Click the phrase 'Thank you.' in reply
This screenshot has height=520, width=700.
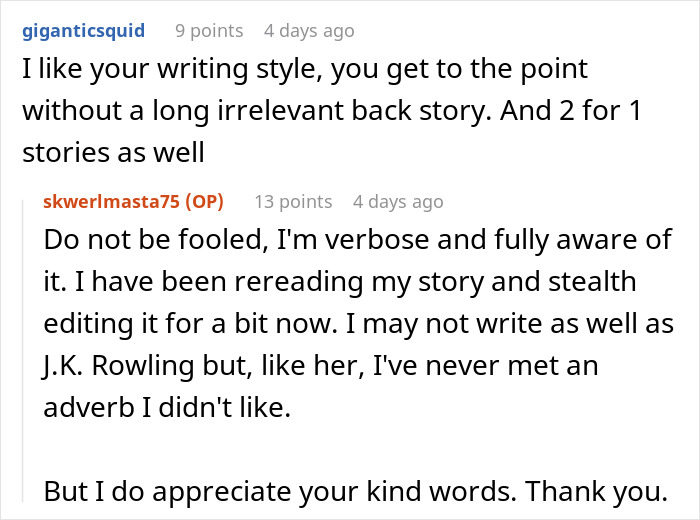(596, 491)
